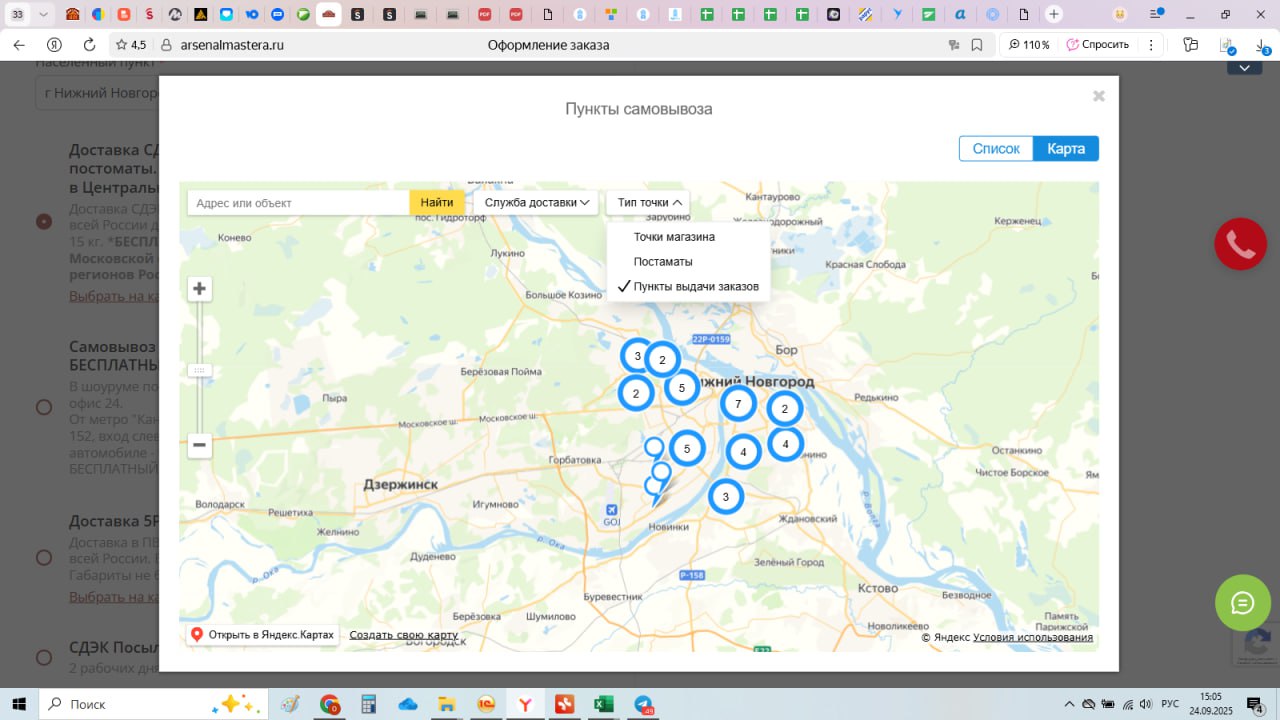Open browser tab list chevron
The height and width of the screenshot is (720, 1280).
pos(43,14)
